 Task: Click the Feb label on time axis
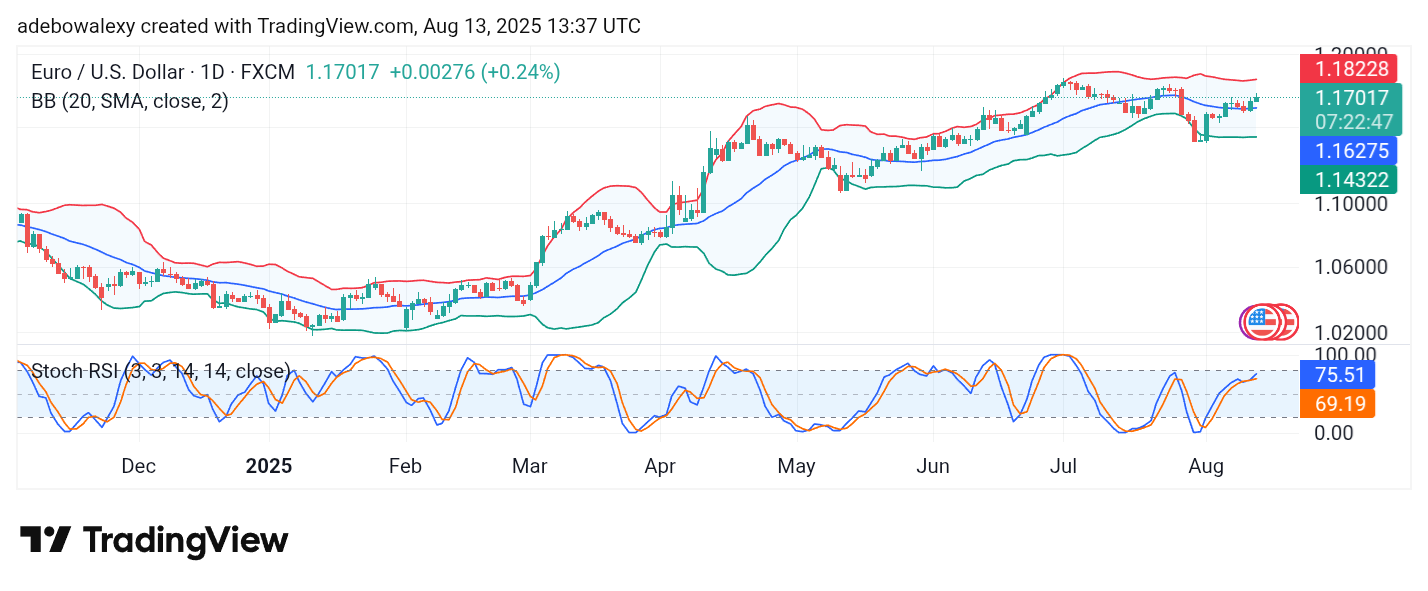(x=405, y=466)
